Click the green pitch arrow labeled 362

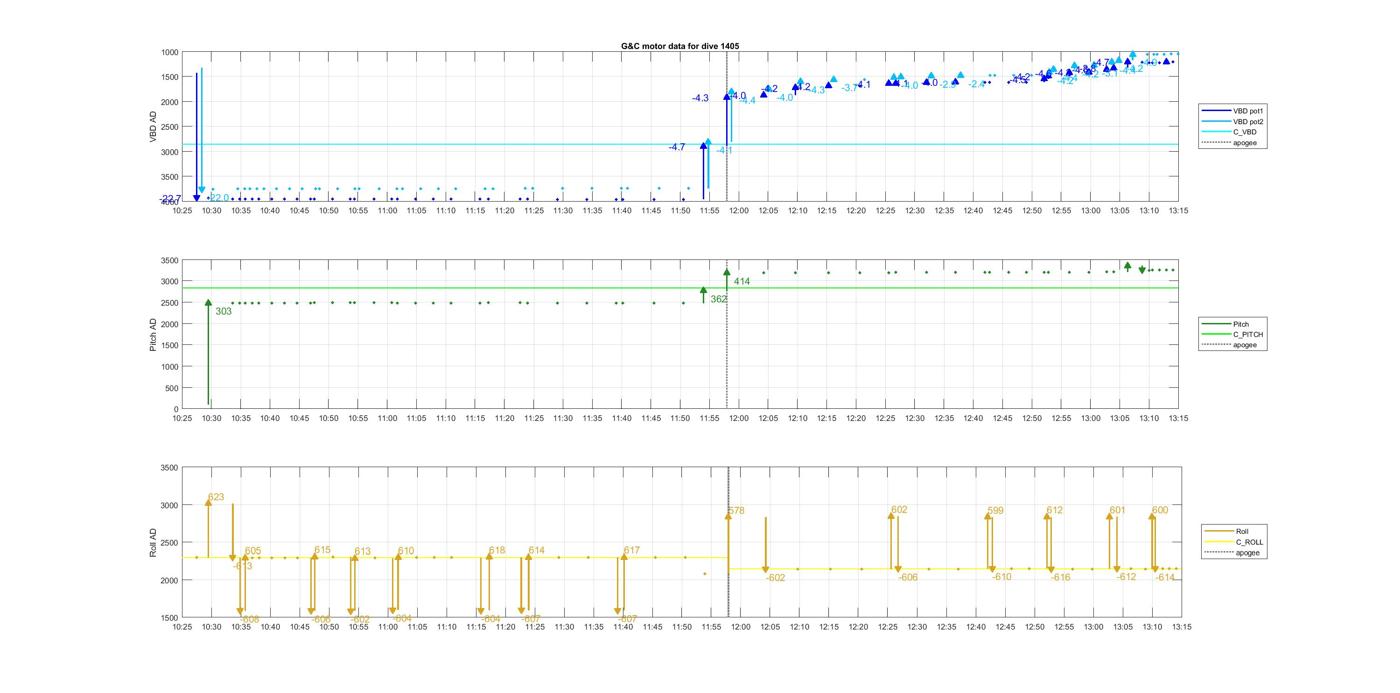[x=703, y=295]
